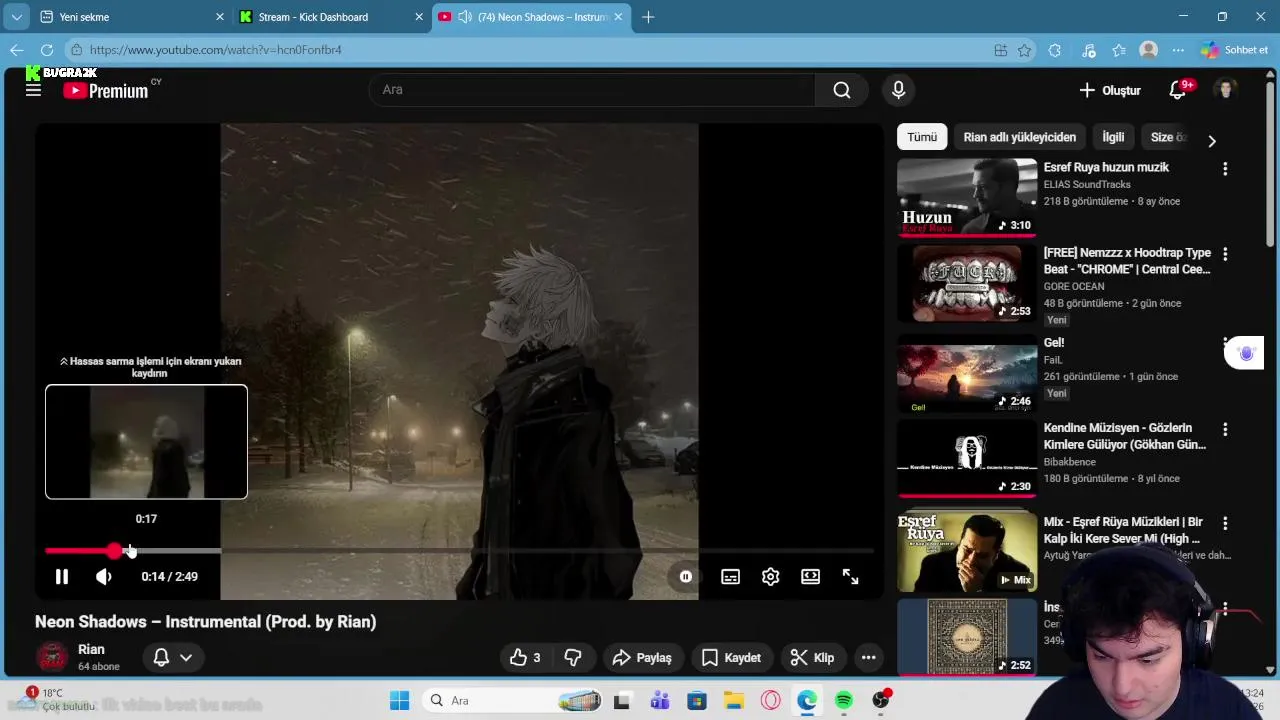The image size is (1280, 720).
Task: Toggle autoplay switch in player
Action: point(686,577)
